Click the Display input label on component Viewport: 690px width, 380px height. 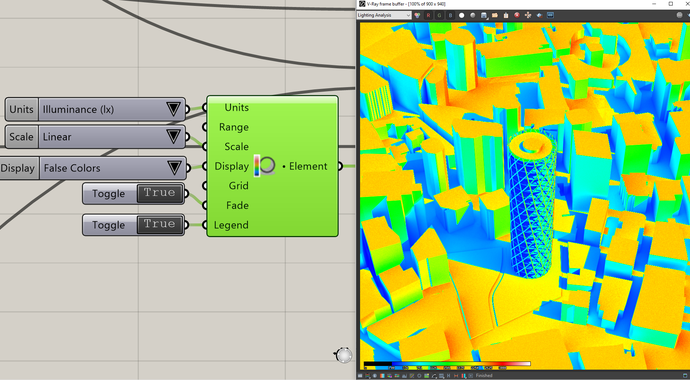pos(231,166)
